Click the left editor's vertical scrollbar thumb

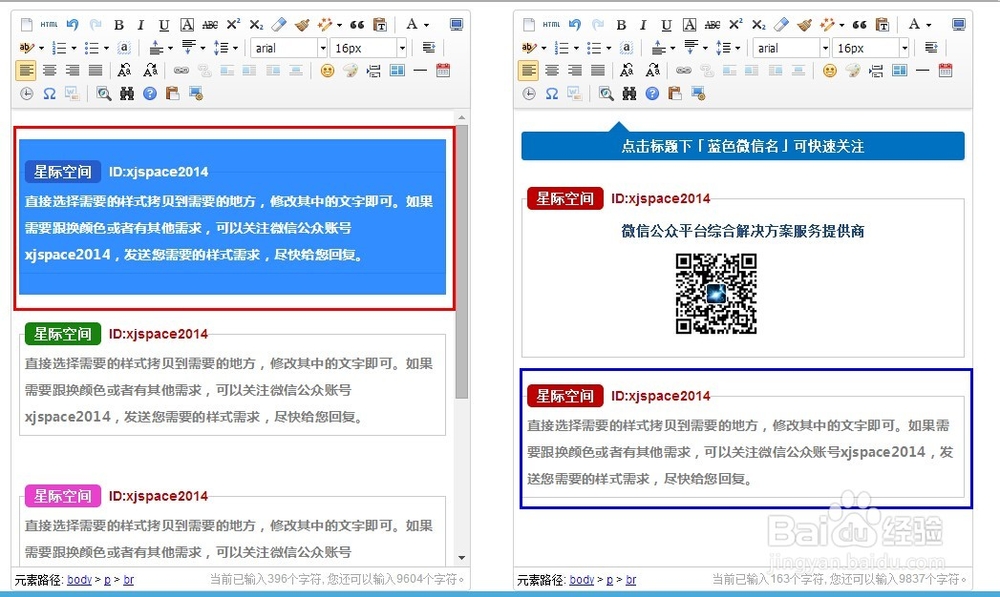click(462, 262)
